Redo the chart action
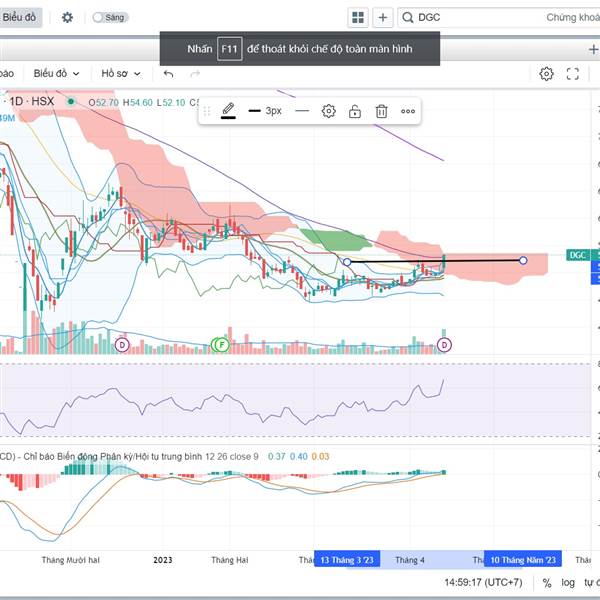 (195, 73)
